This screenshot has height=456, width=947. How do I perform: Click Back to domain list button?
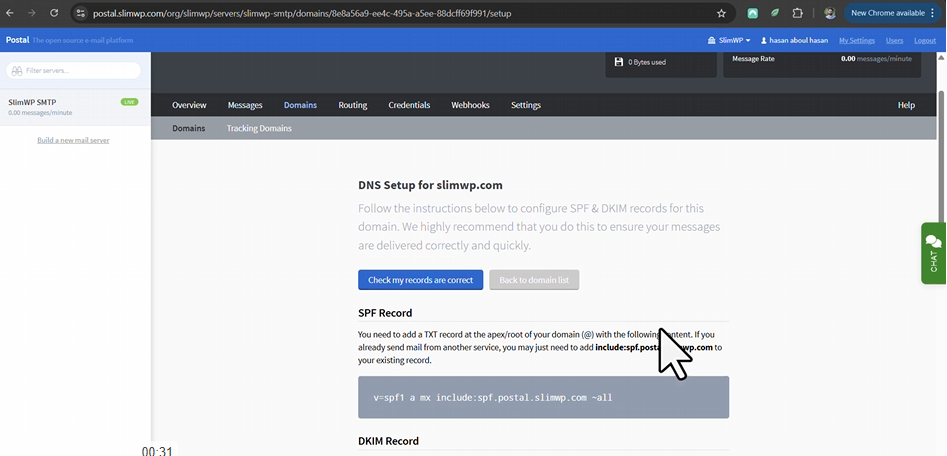[x=534, y=280]
